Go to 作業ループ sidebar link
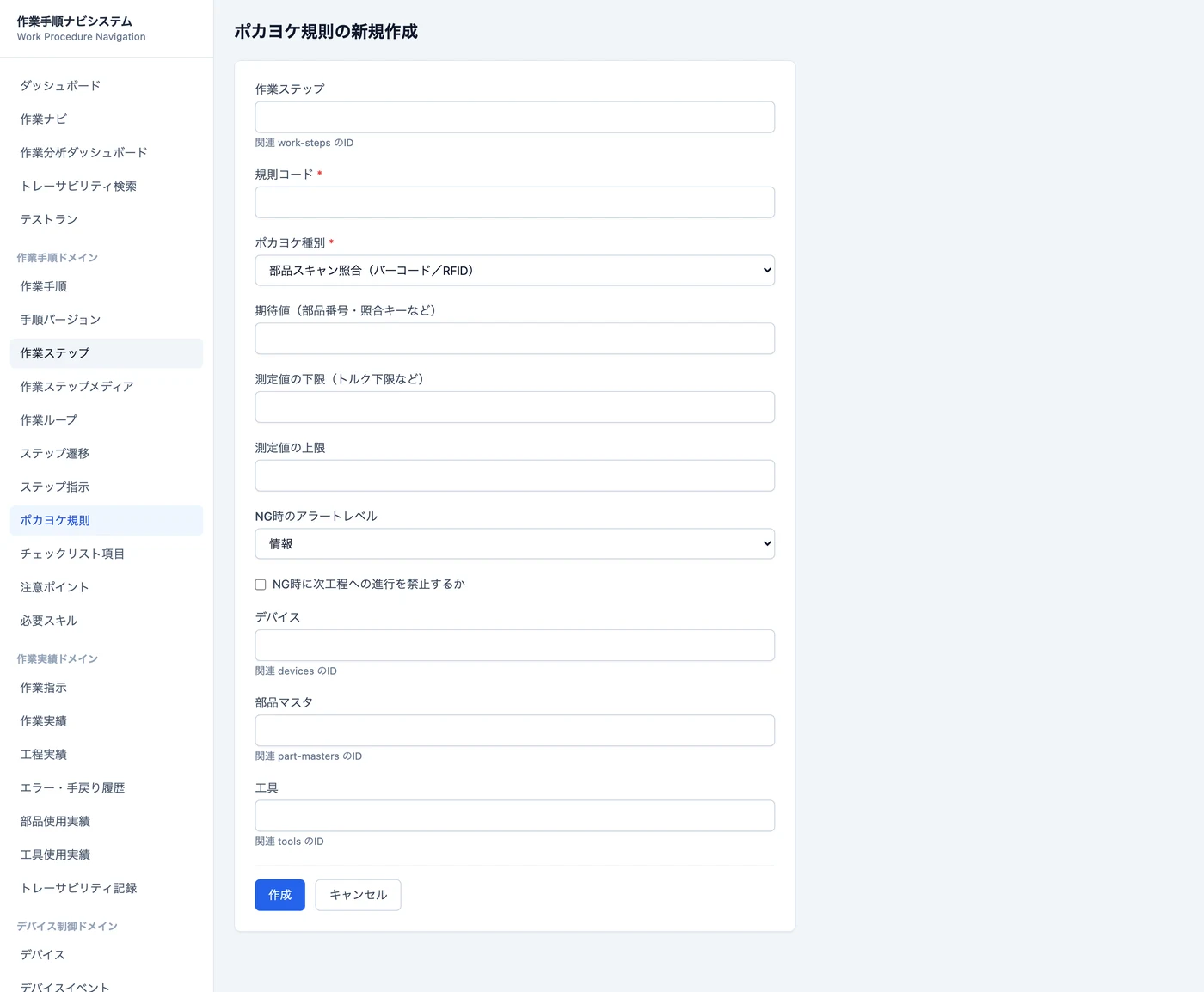Viewport: 1204px width, 992px height. (x=107, y=420)
